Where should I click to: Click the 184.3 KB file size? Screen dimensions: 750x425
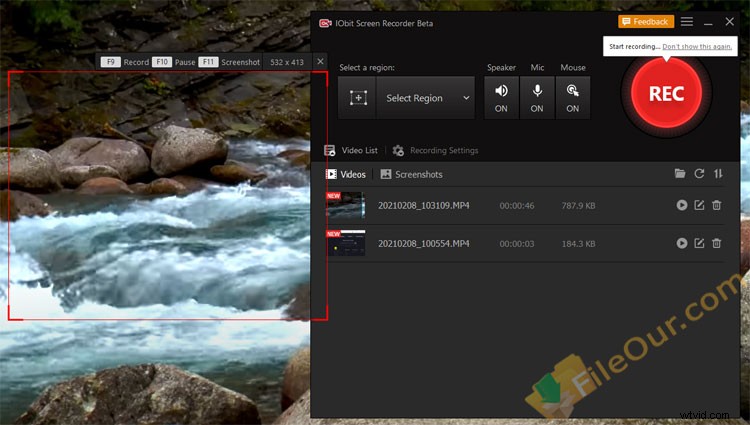578,244
